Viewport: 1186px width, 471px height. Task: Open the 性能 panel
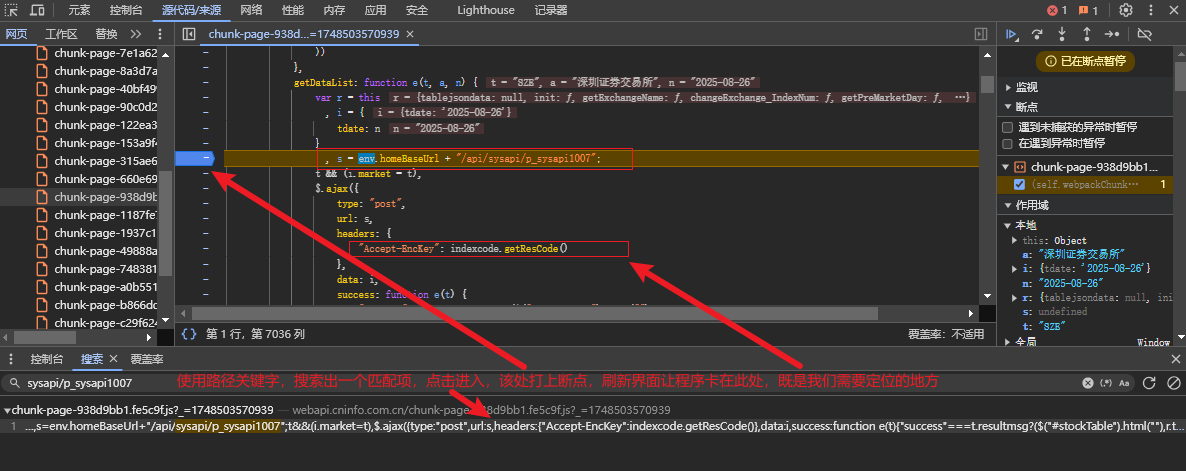(x=293, y=11)
